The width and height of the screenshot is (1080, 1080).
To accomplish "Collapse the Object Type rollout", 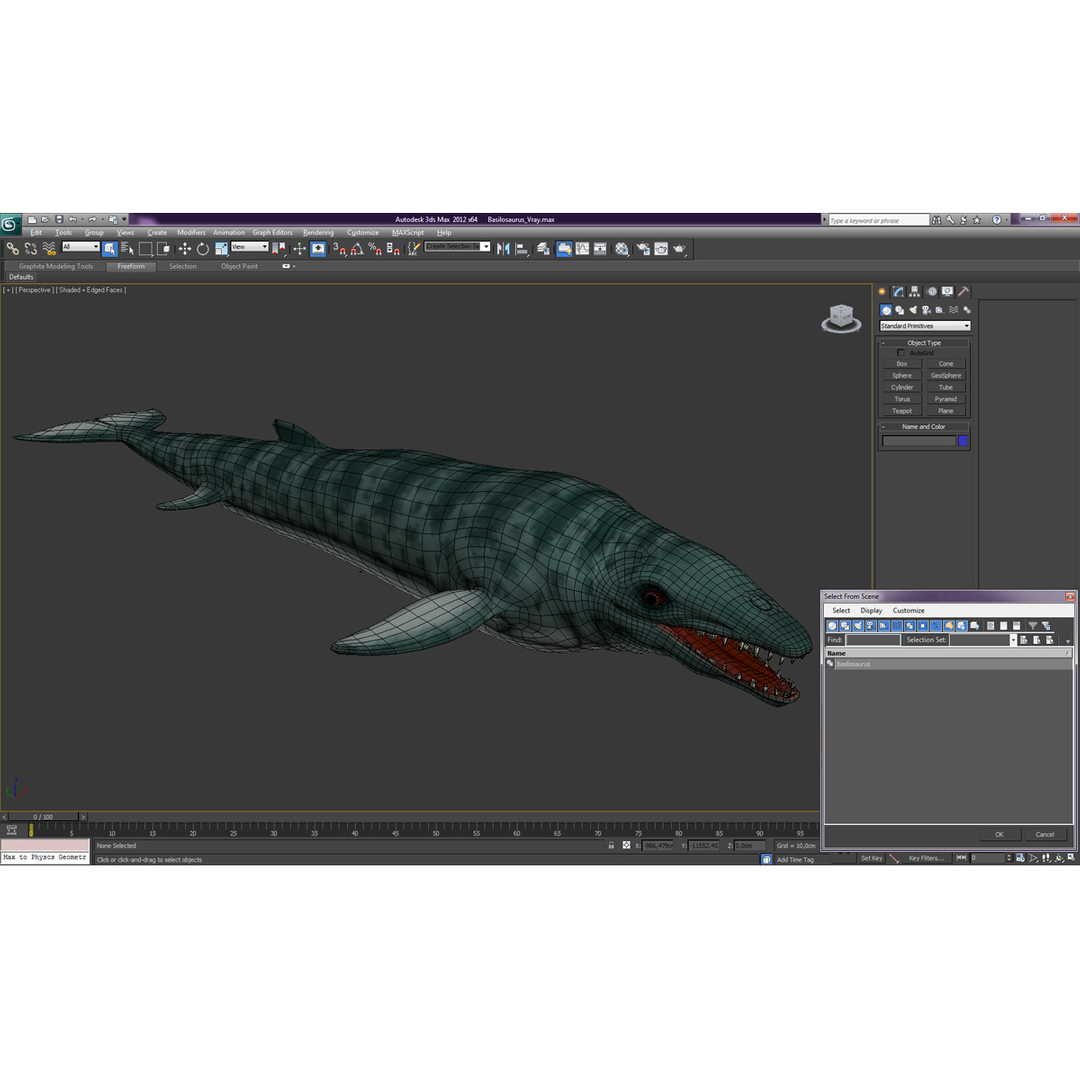I will pyautogui.click(x=924, y=342).
